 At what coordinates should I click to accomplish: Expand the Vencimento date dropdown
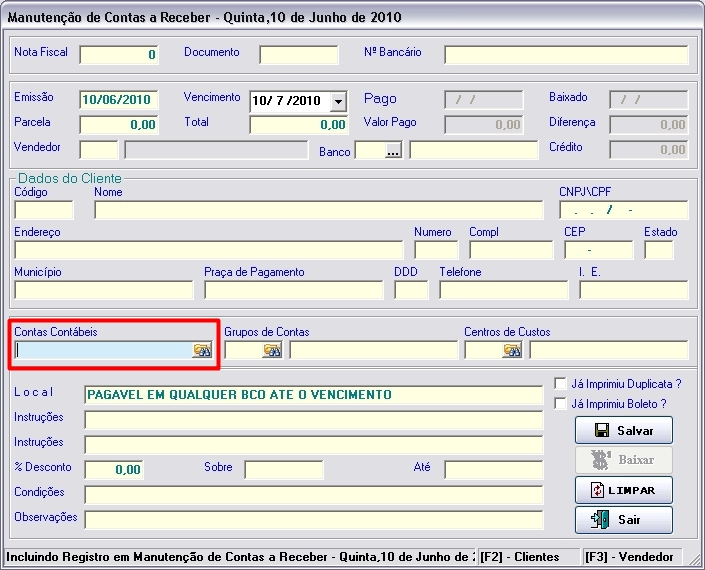tap(337, 101)
